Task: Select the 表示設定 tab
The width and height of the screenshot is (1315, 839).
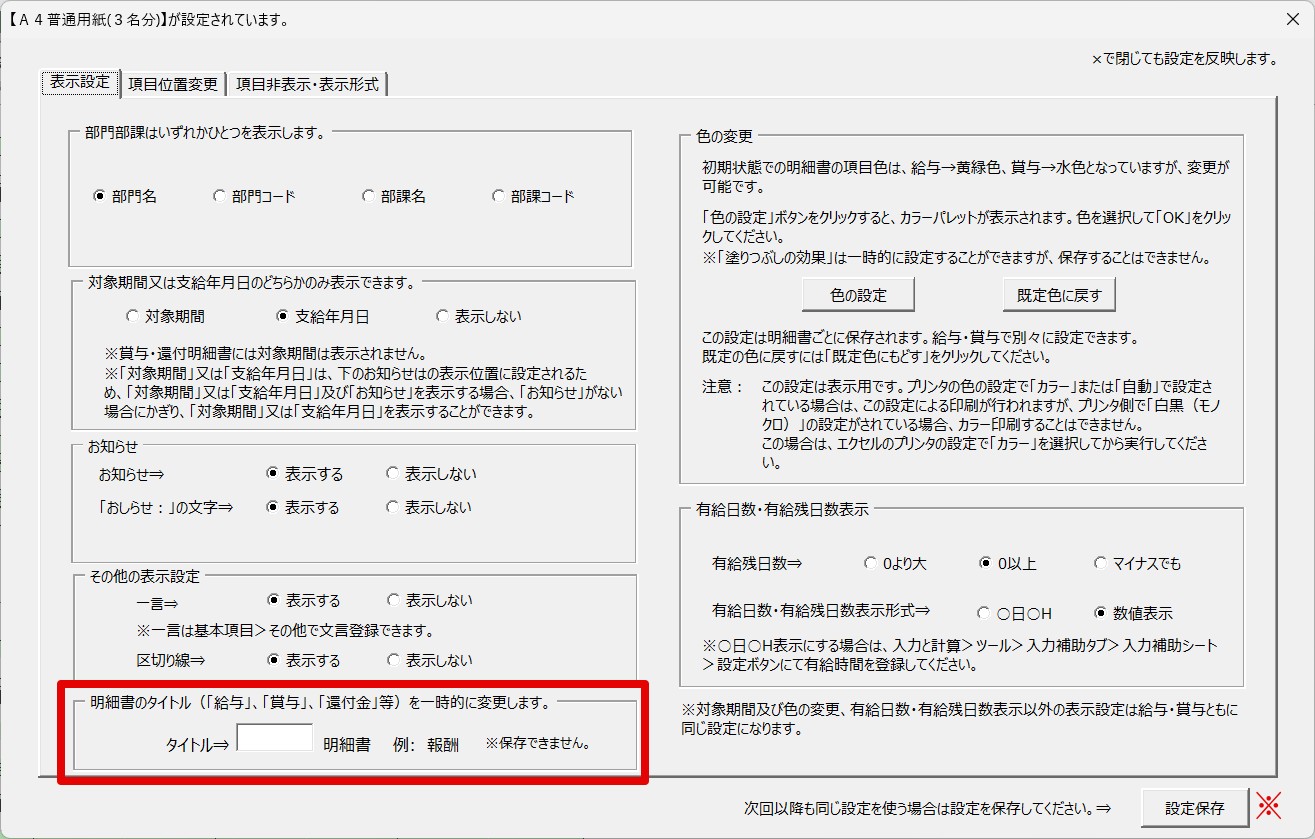Action: (x=80, y=83)
